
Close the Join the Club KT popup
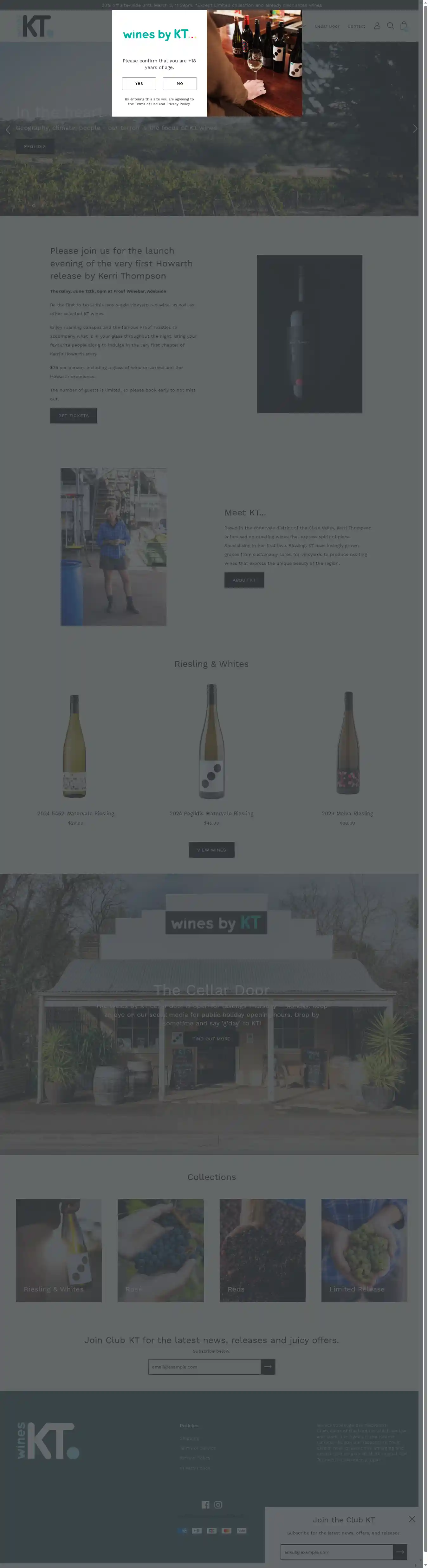(x=412, y=1519)
